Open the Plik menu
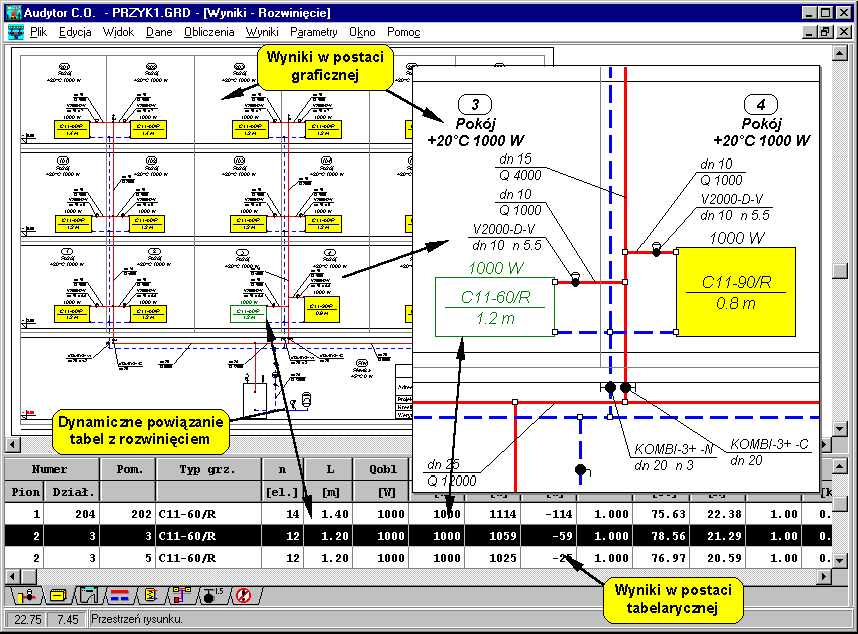The height and width of the screenshot is (634, 858). [39, 32]
